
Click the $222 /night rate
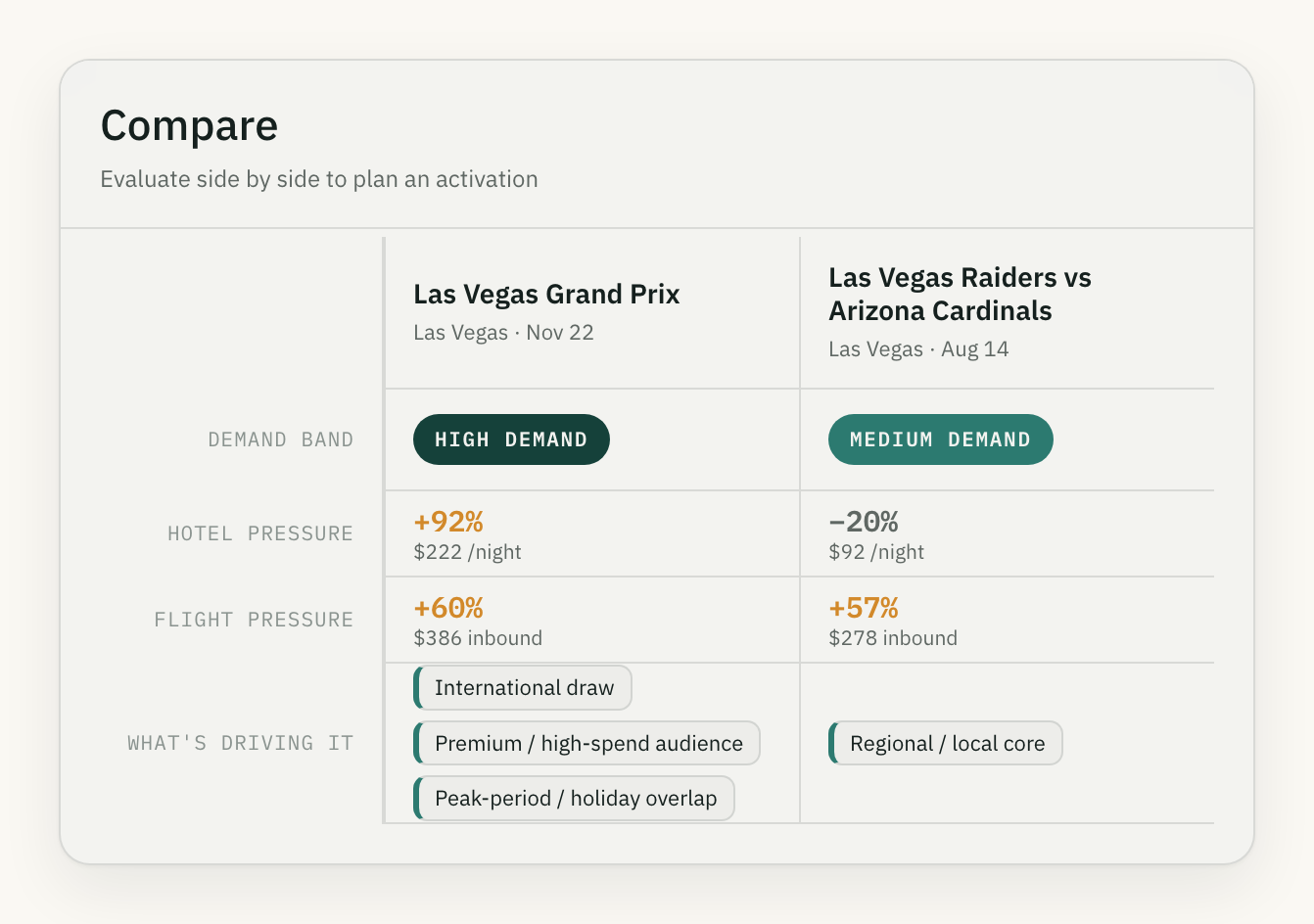[x=467, y=552]
